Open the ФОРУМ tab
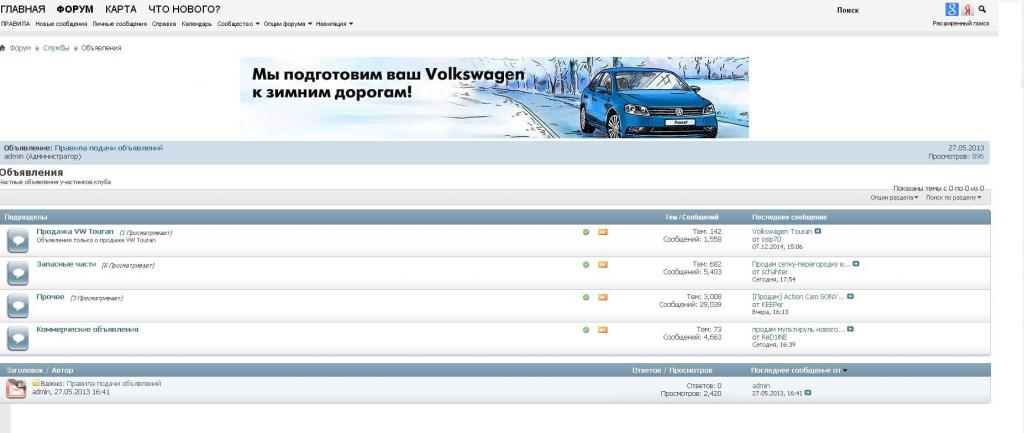Screen dimensions: 1024x433 tap(75, 9)
